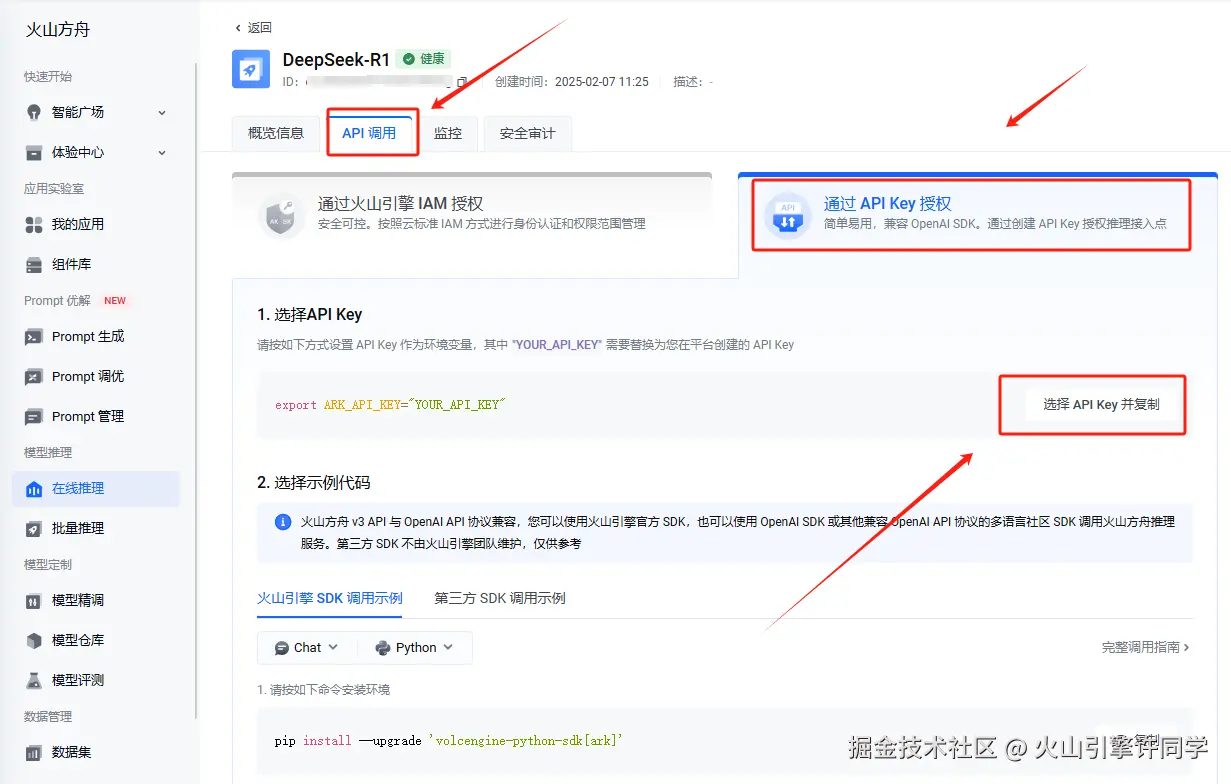Viewport: 1231px width, 784px height.
Task: Click the NEW badge beside Prompt 优解
Action: point(115,300)
